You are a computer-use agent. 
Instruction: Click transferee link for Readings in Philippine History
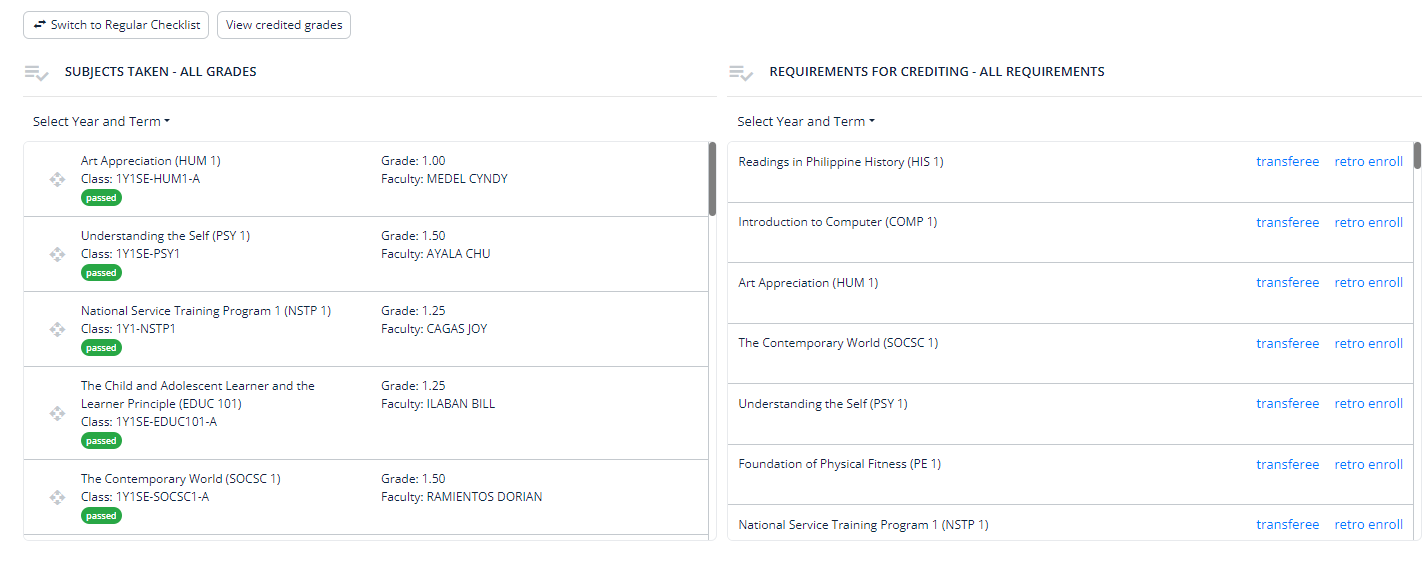pyautogui.click(x=1287, y=162)
